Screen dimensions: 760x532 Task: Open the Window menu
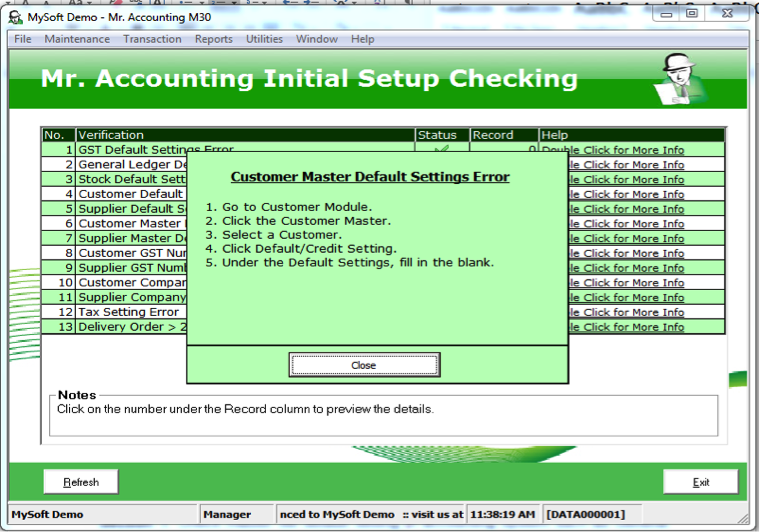[x=317, y=39]
